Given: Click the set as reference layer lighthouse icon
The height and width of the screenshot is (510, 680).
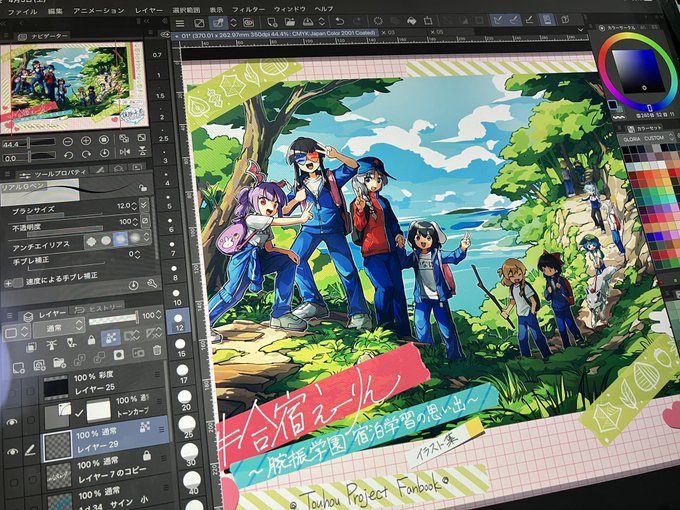Looking at the screenshot, I should 50,346.
